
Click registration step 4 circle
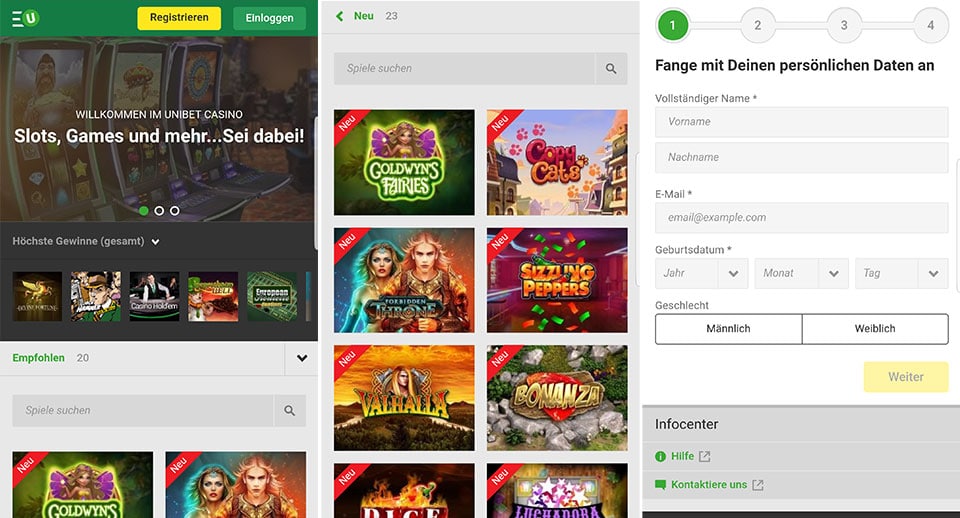(931, 25)
